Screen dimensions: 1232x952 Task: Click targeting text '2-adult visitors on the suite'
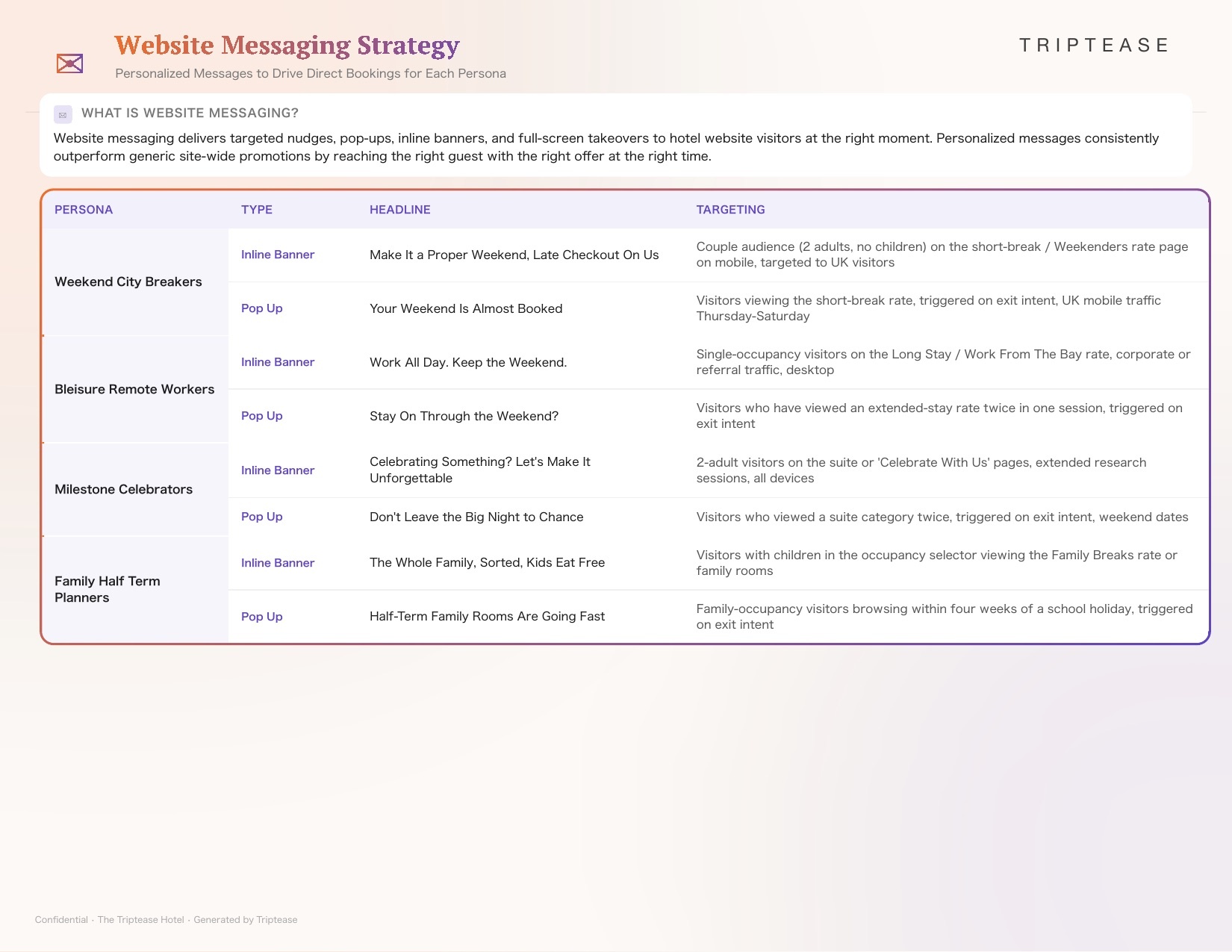pyautogui.click(x=921, y=470)
